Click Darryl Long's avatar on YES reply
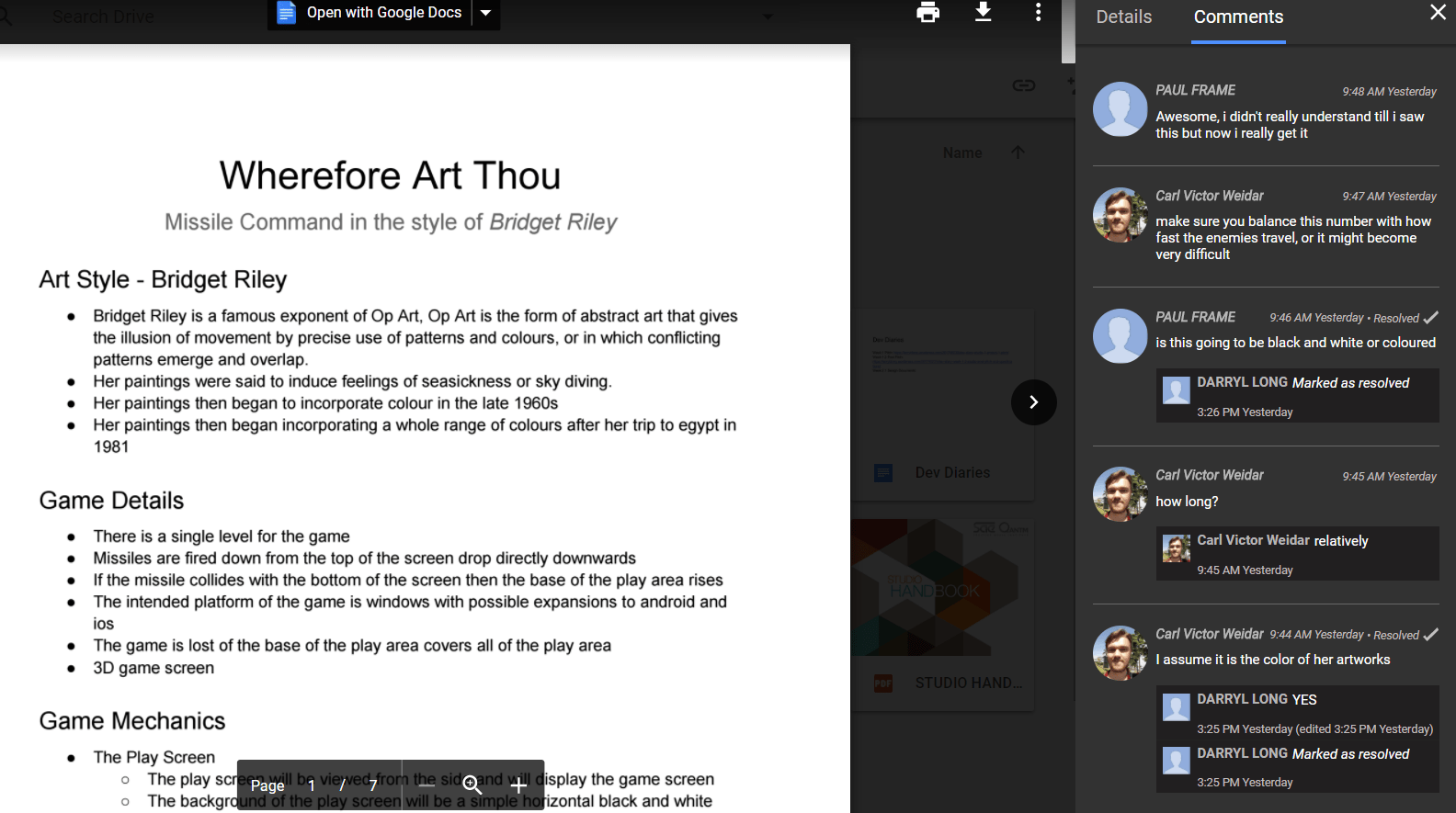 1177,707
